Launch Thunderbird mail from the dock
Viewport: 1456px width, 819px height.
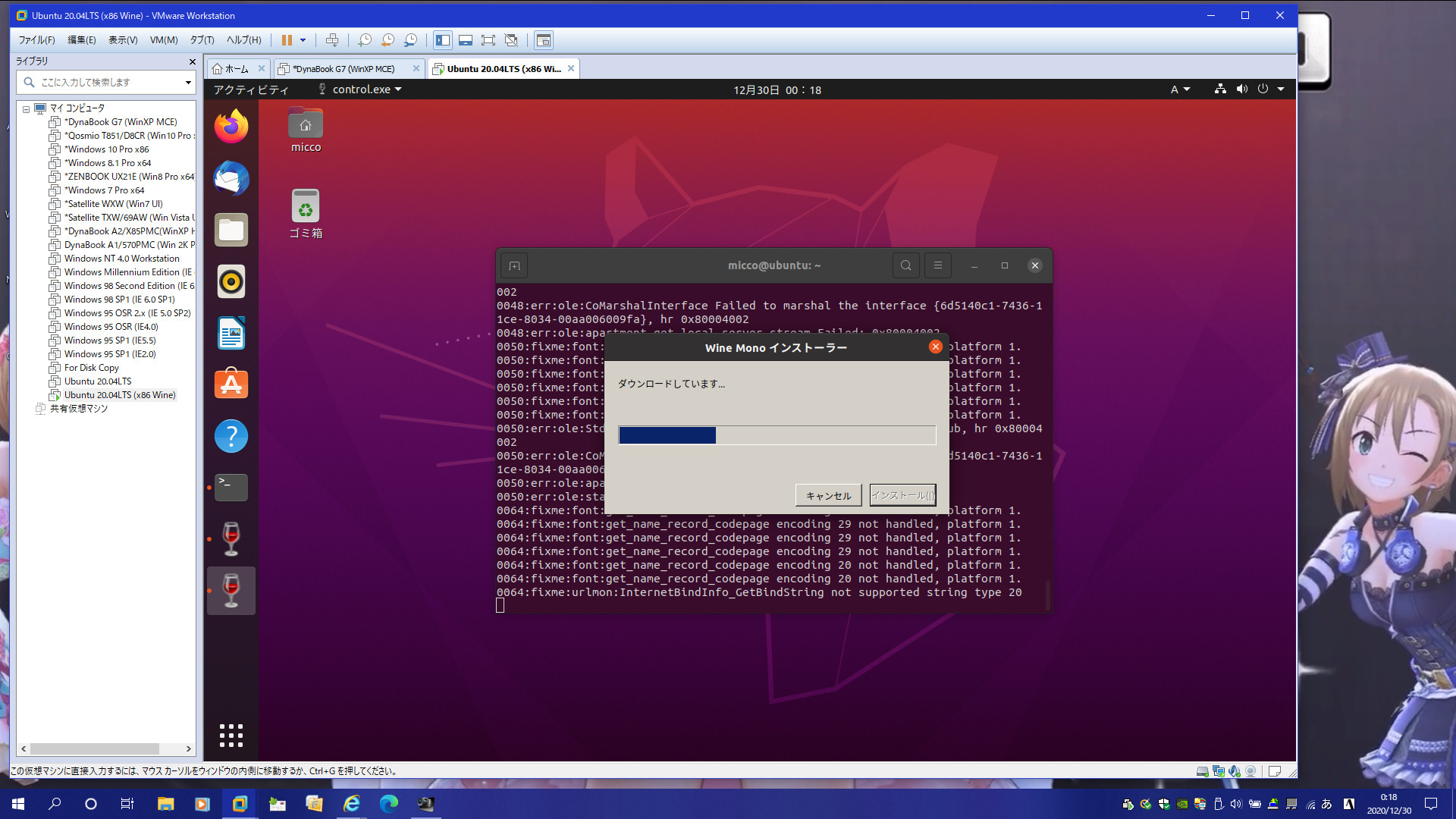click(x=231, y=178)
